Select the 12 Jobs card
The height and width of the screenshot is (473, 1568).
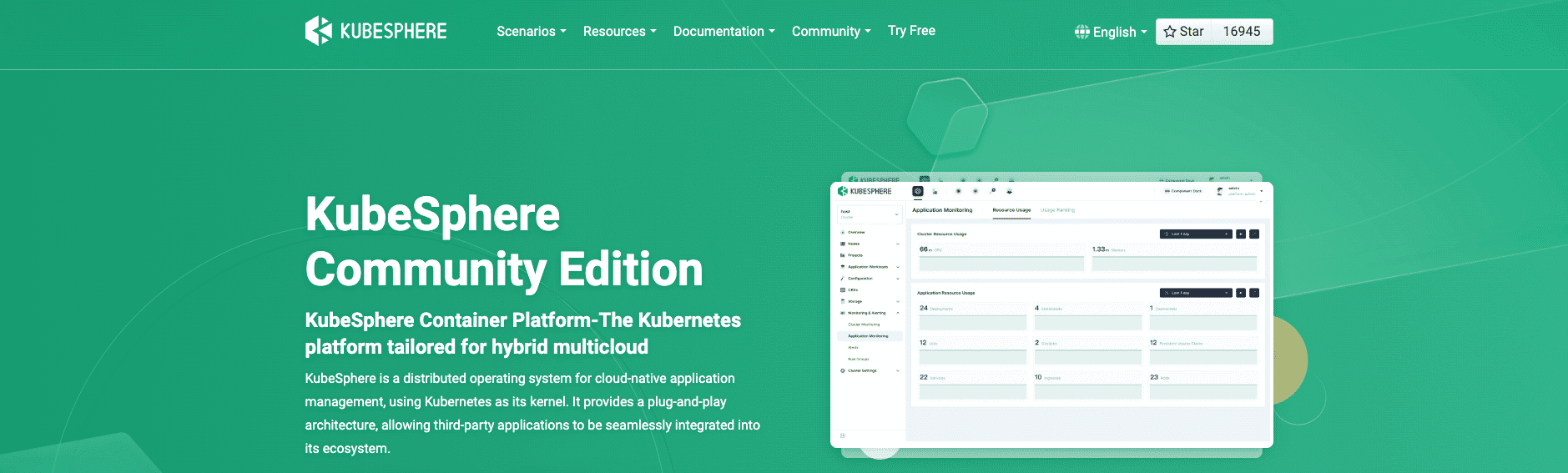[972, 351]
